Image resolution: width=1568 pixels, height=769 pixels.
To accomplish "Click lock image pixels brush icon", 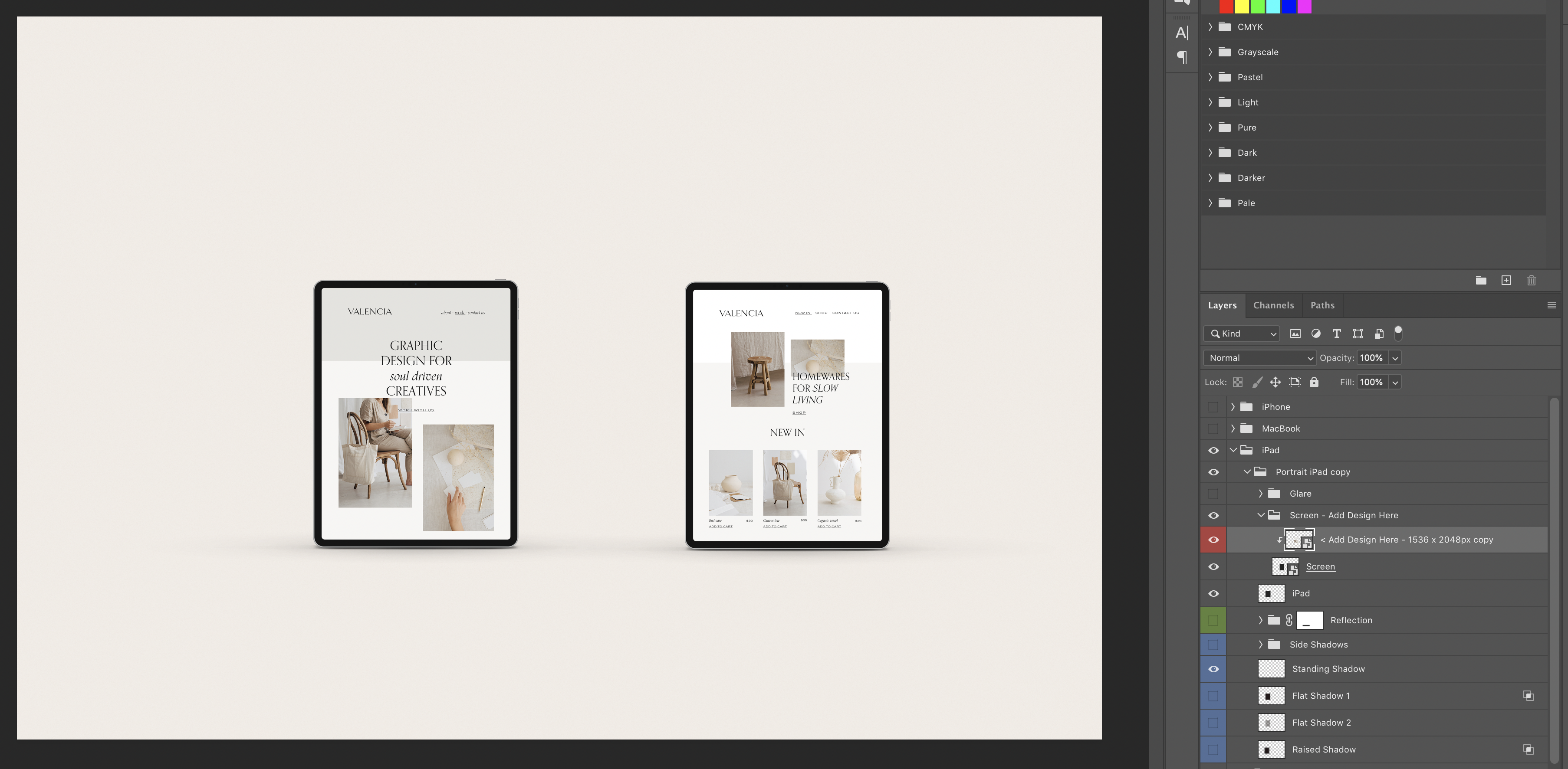I will (x=1257, y=382).
